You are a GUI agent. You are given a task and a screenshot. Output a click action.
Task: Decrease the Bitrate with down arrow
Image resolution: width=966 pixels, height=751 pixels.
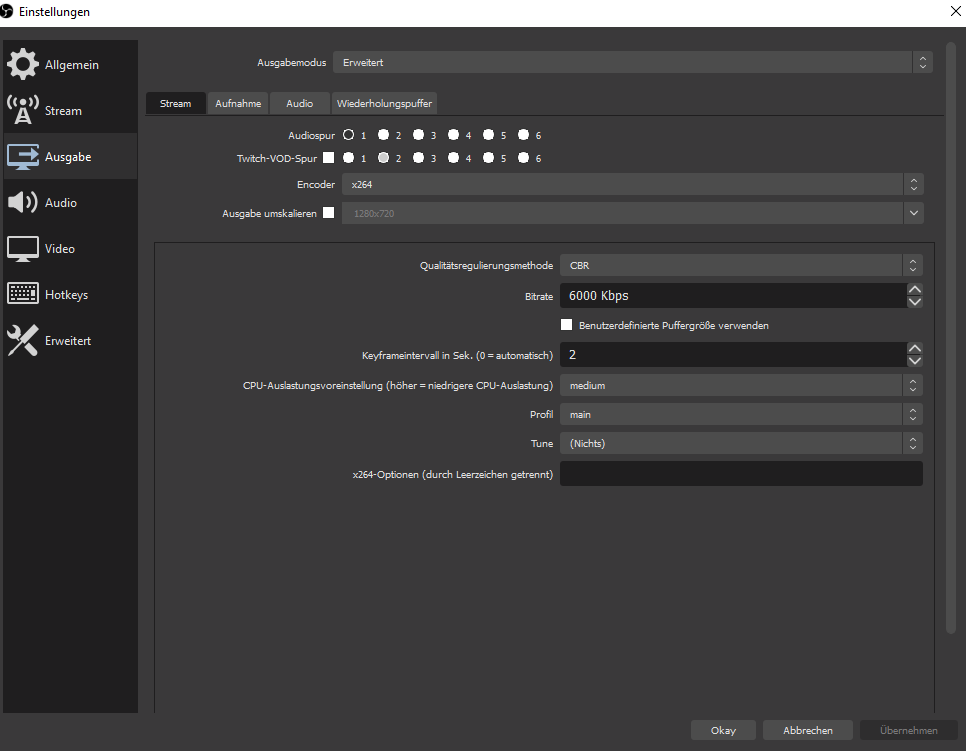pos(915,302)
